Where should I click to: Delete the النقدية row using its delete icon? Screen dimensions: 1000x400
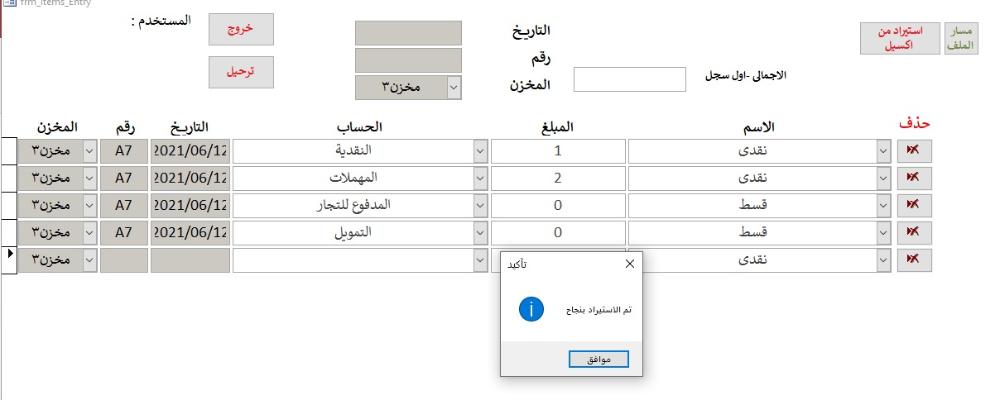(x=914, y=151)
